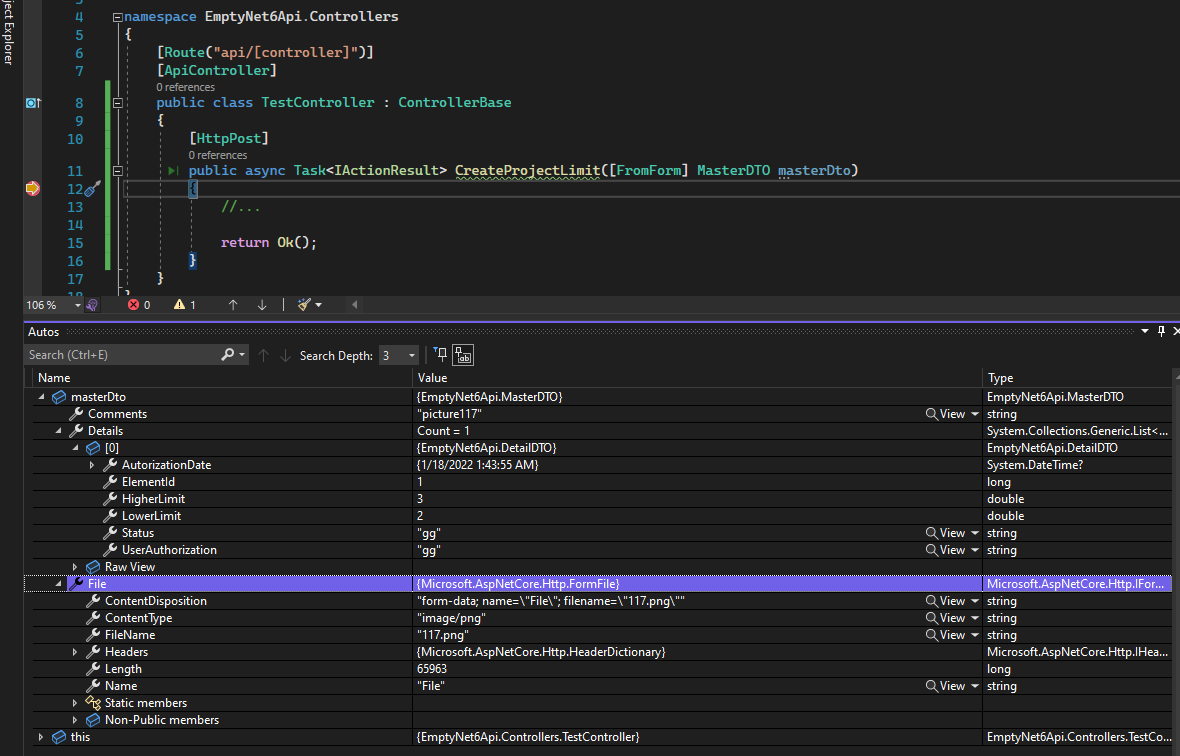1180x756 pixels.
Task: Click the code cleanup broom icon
Action: point(304,305)
